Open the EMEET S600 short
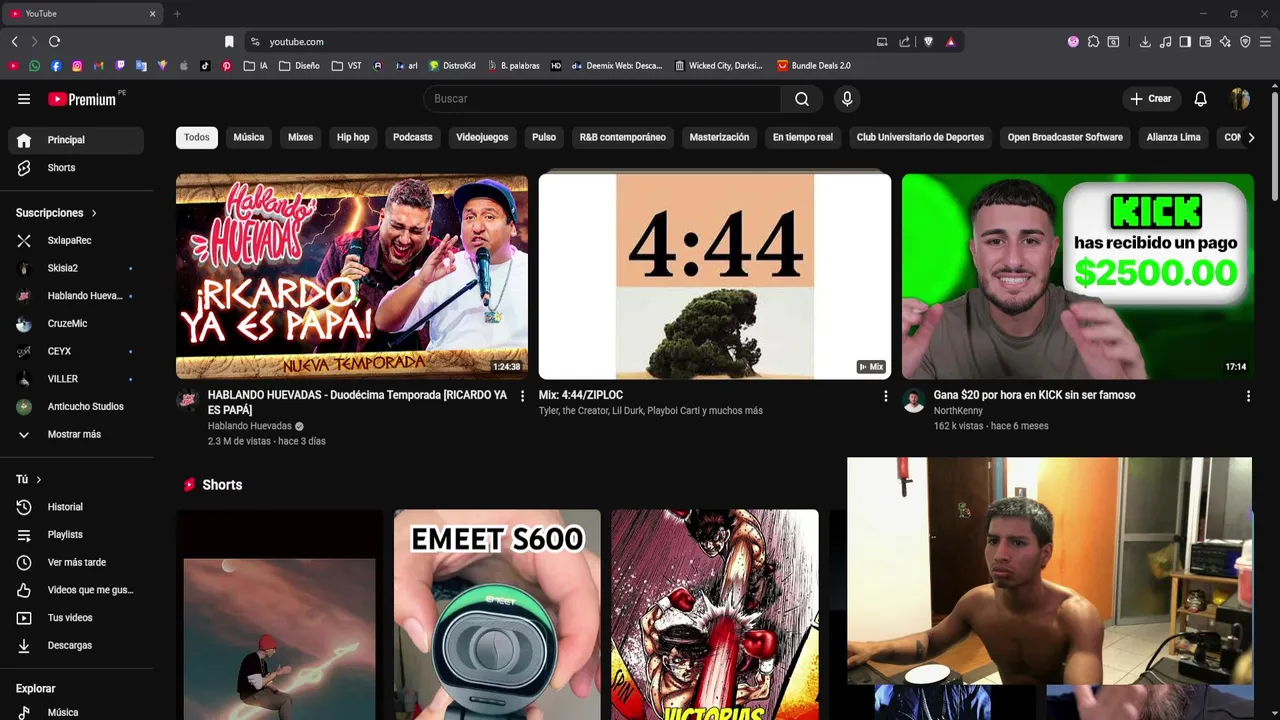The height and width of the screenshot is (720, 1280). pyautogui.click(x=497, y=615)
